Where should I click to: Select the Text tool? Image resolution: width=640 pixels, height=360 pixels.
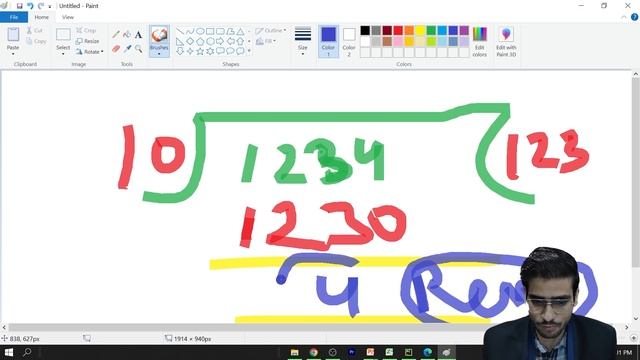(138, 35)
